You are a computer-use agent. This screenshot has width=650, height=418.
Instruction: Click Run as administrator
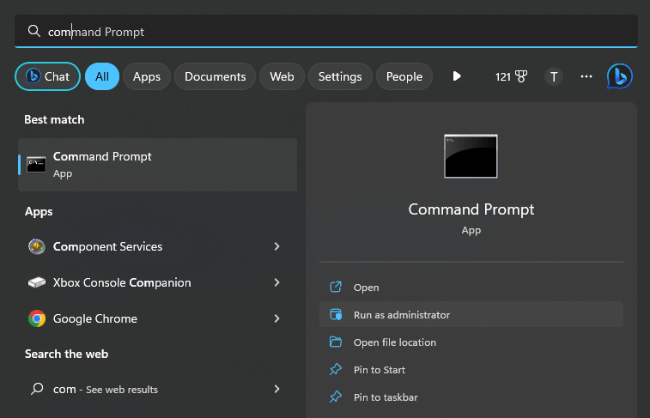(x=401, y=315)
